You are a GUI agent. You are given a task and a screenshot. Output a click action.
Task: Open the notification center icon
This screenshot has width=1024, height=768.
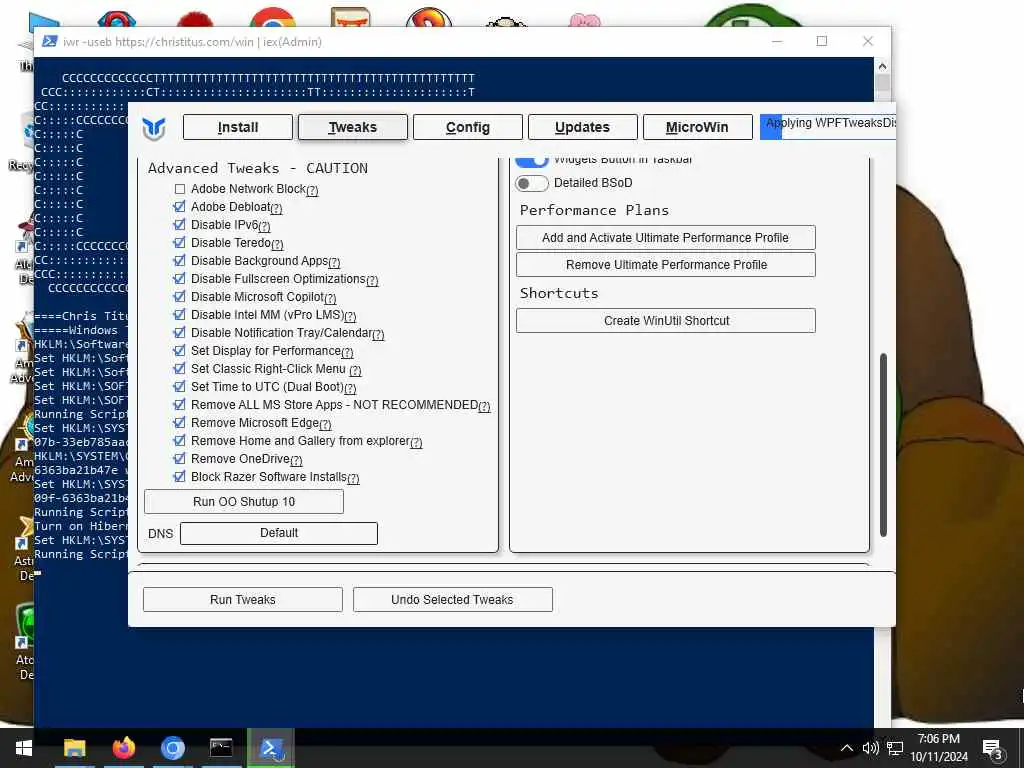point(992,749)
